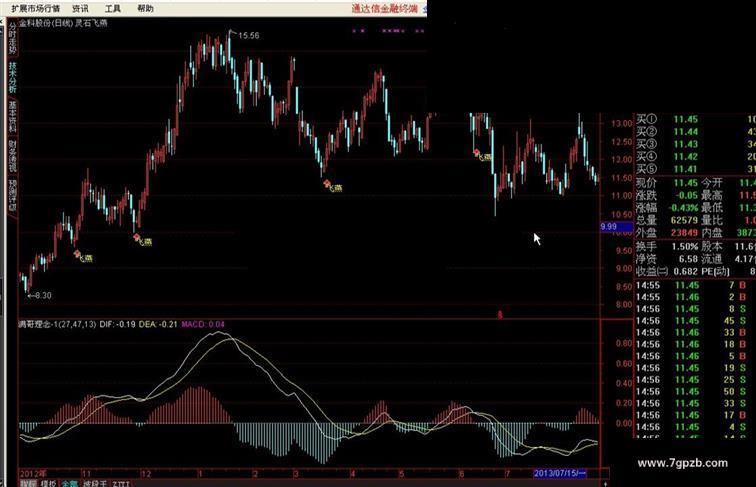
Task: Switch to the 预测评级 side tab
Action: pyautogui.click(x=13, y=196)
